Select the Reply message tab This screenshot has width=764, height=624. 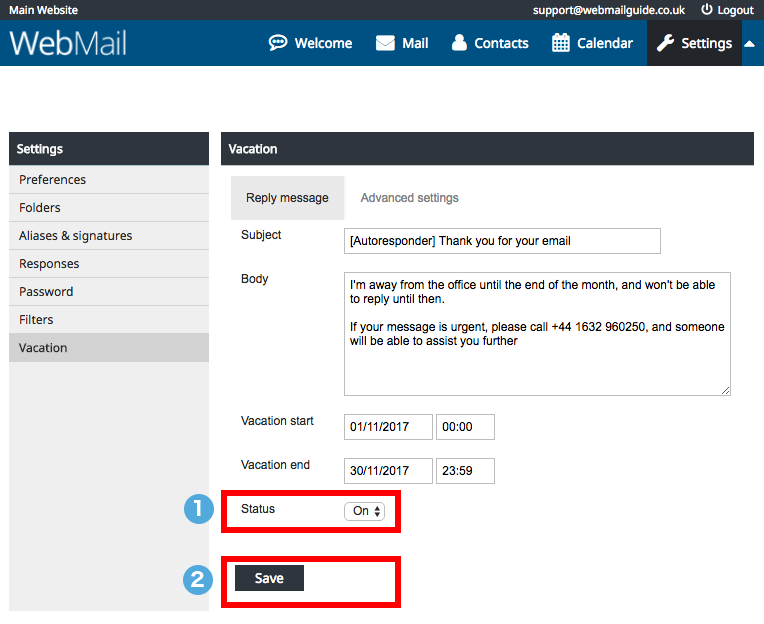287,198
